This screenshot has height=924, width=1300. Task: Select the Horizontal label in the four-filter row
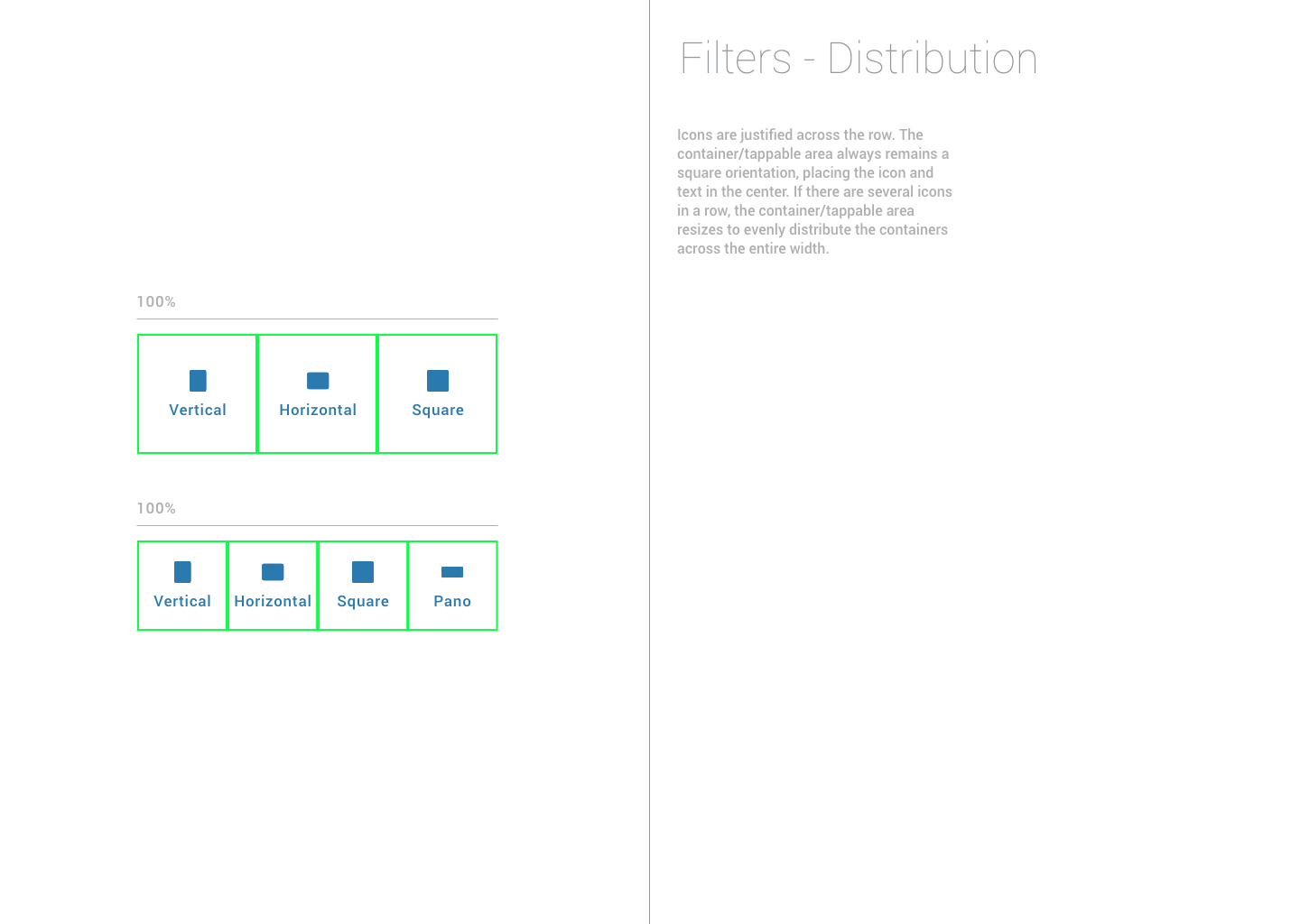pos(273,601)
